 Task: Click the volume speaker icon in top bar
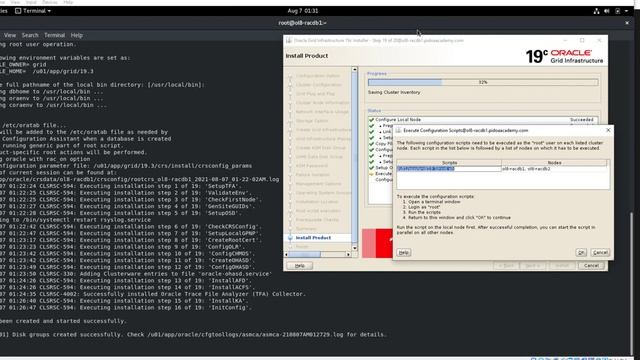click(x=607, y=11)
